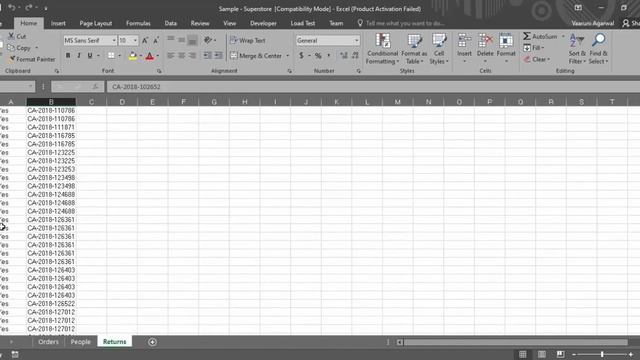Viewport: 640px width, 360px height.
Task: Apply the yellow fill color
Action: [133, 56]
